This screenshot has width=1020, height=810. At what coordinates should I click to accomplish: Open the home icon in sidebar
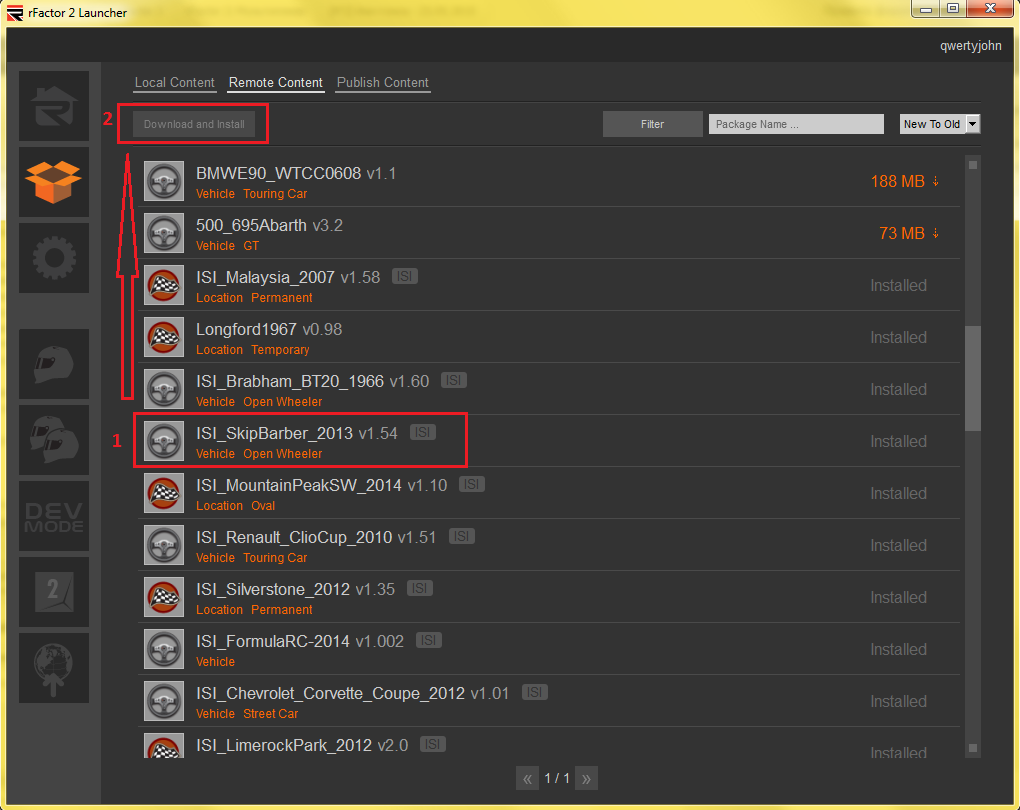[x=54, y=106]
